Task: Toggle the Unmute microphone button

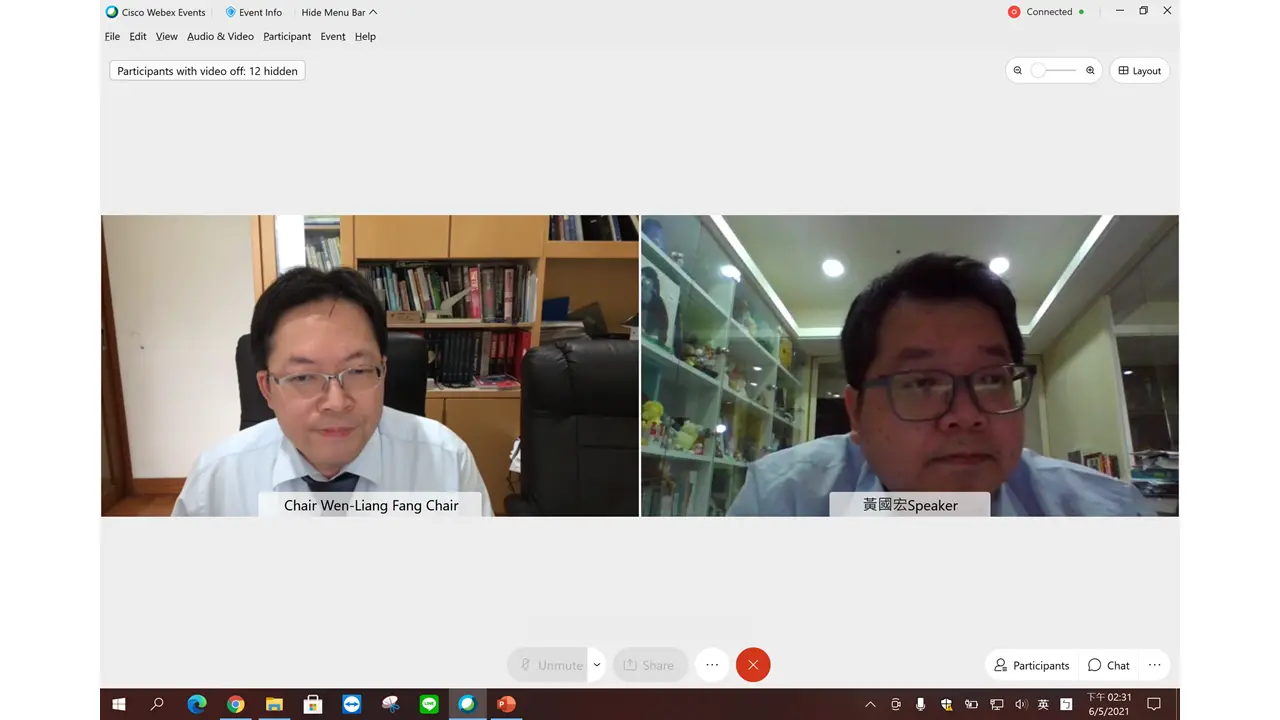Action: 549,665
